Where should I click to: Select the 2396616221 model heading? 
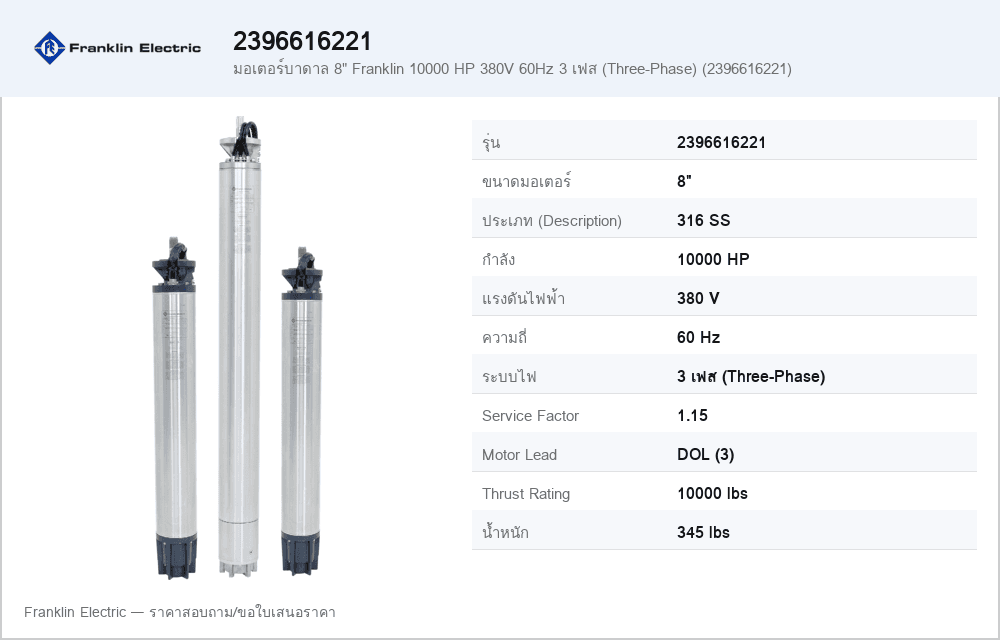coord(302,41)
